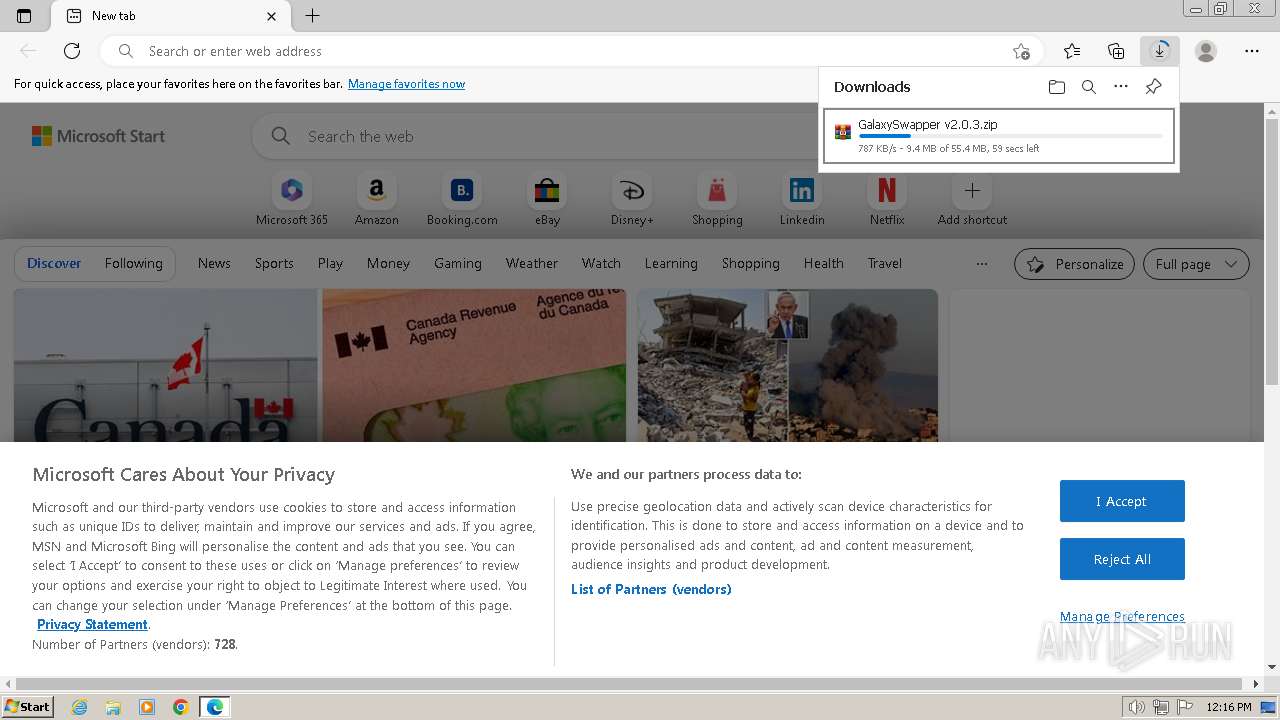
Task: Open the News category
Action: click(214, 263)
